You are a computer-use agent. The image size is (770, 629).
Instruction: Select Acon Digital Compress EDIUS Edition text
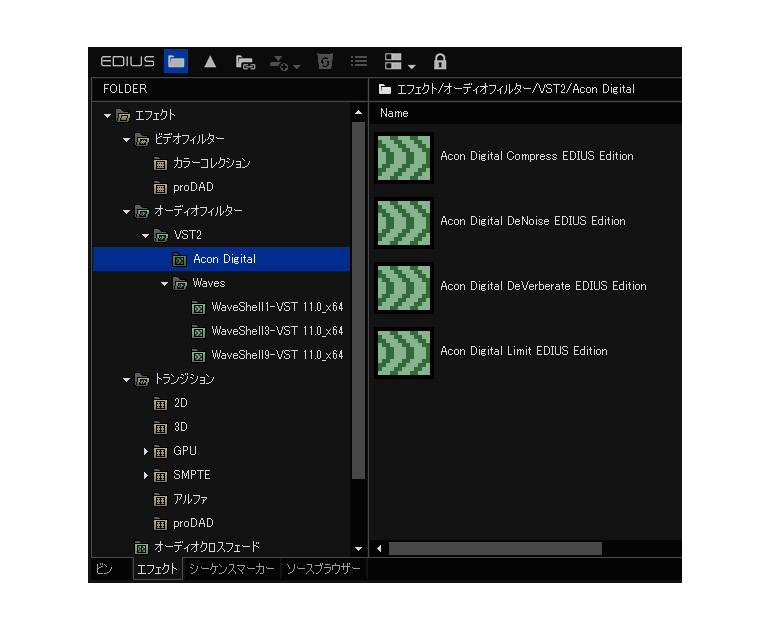(x=537, y=156)
